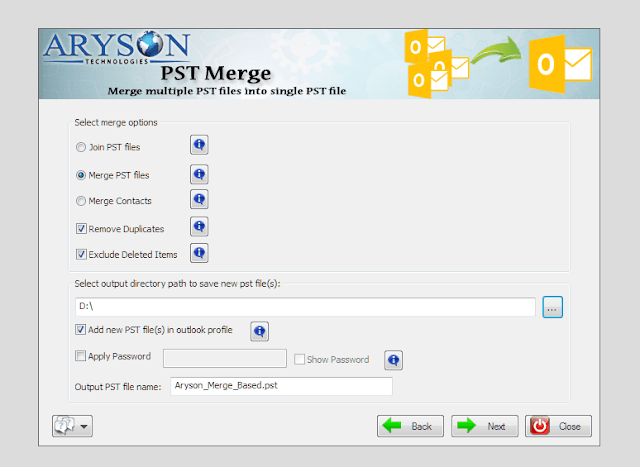Open info icon beside Merge Contacts

(199, 199)
